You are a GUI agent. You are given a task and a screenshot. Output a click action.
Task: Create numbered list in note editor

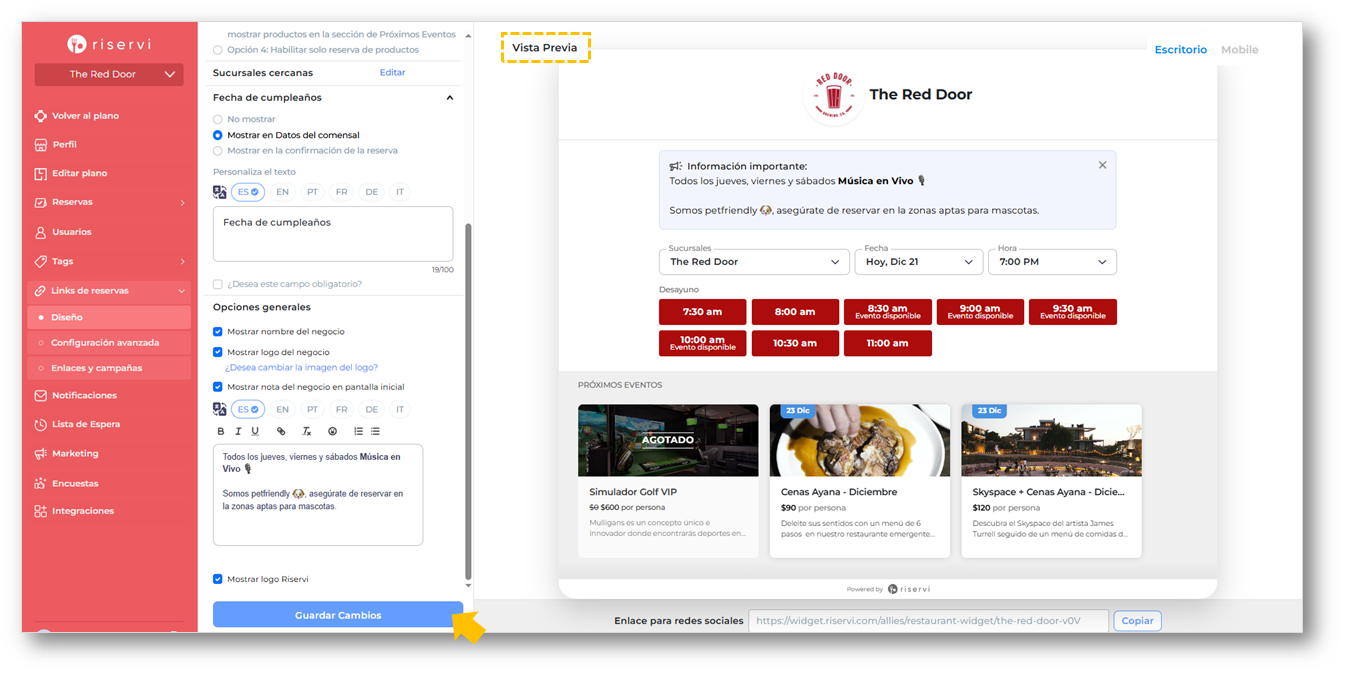pyautogui.click(x=358, y=432)
